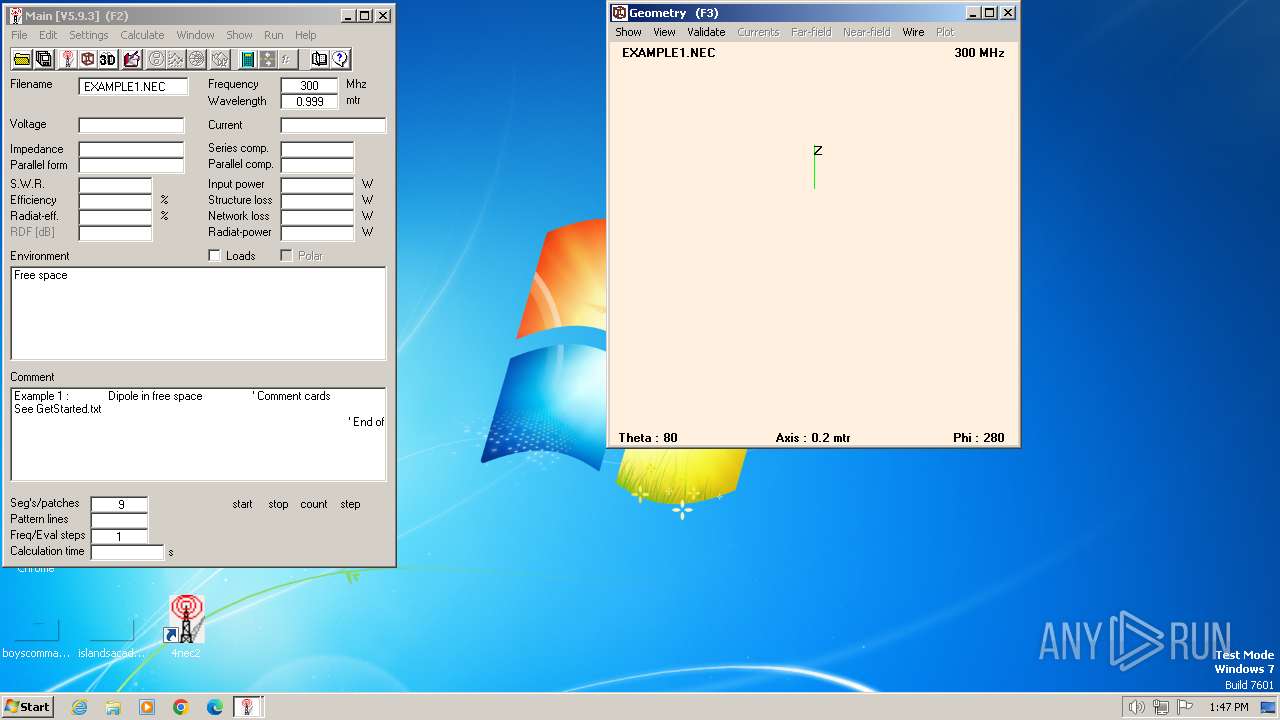Click the wireframe cube toolbar icon
The height and width of the screenshot is (720, 1280).
pos(88,60)
